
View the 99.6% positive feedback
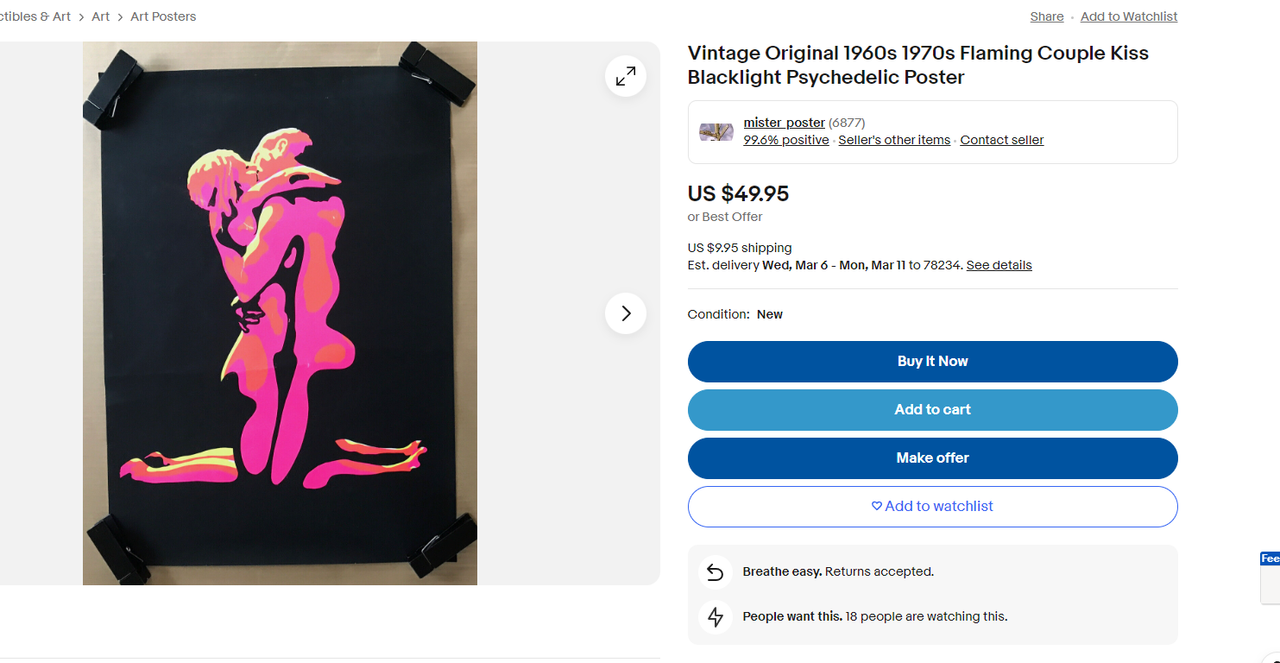[786, 140]
